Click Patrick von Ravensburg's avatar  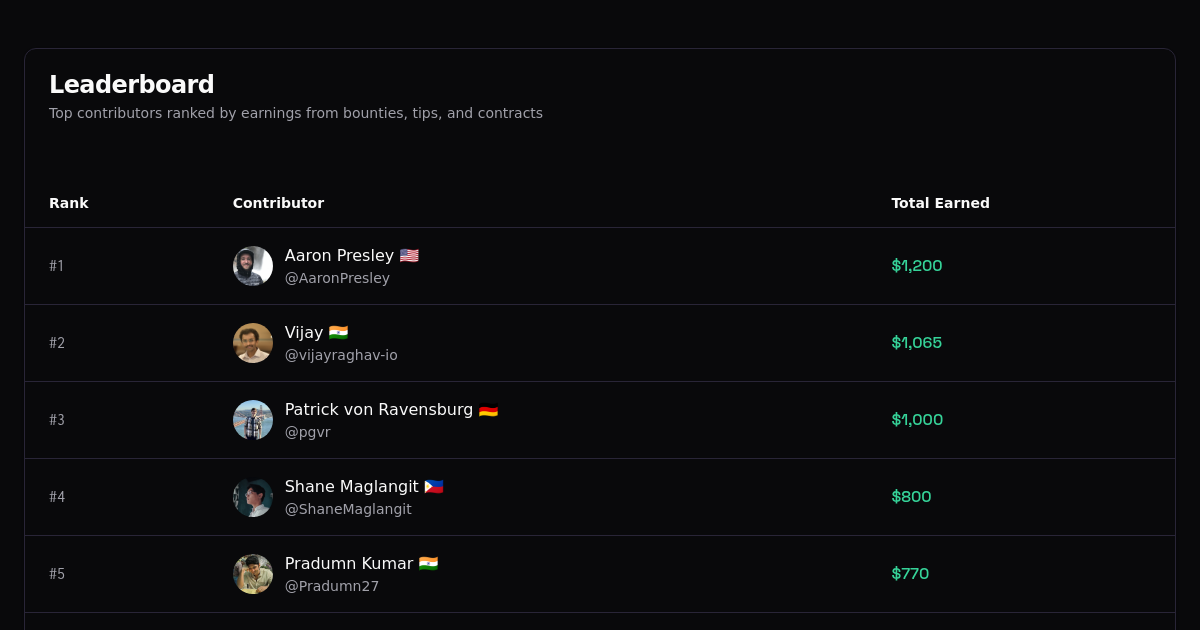[x=253, y=420]
